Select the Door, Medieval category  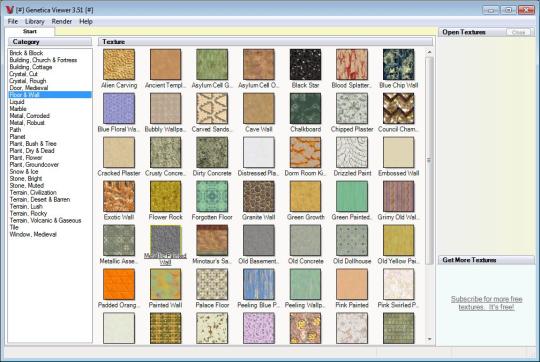point(29,88)
